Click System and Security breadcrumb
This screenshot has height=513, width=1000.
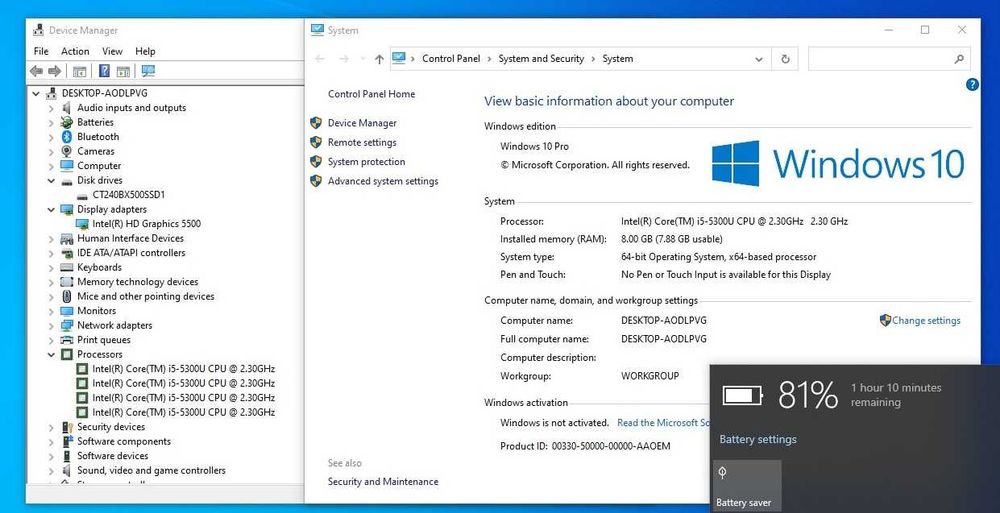pos(541,59)
